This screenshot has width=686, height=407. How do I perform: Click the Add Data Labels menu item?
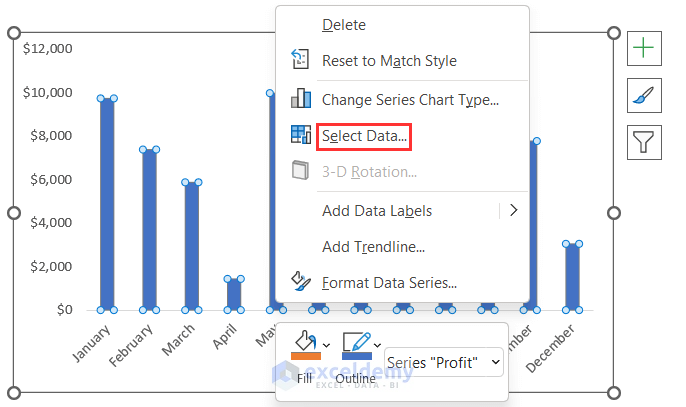pyautogui.click(x=377, y=211)
